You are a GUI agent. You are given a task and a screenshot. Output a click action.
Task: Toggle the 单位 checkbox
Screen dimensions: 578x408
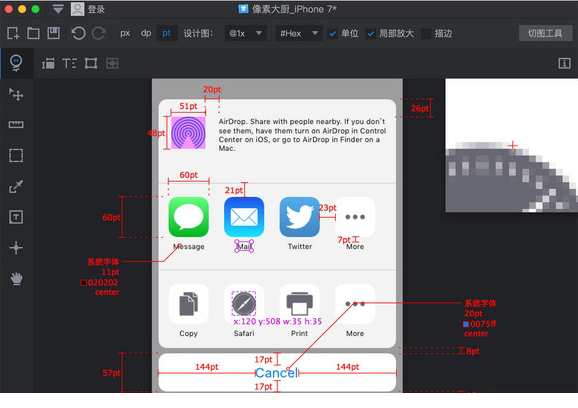[332, 34]
